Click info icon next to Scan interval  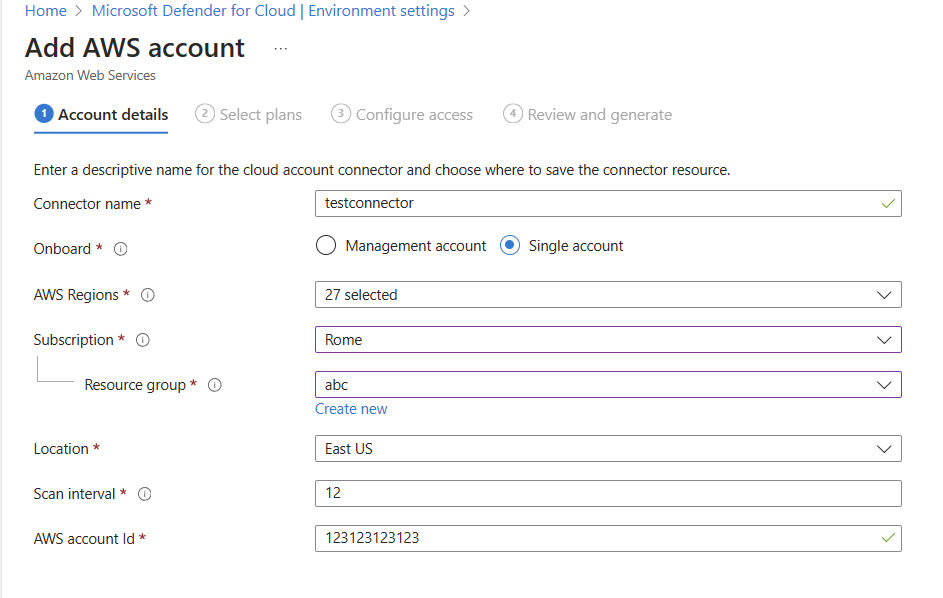point(145,494)
